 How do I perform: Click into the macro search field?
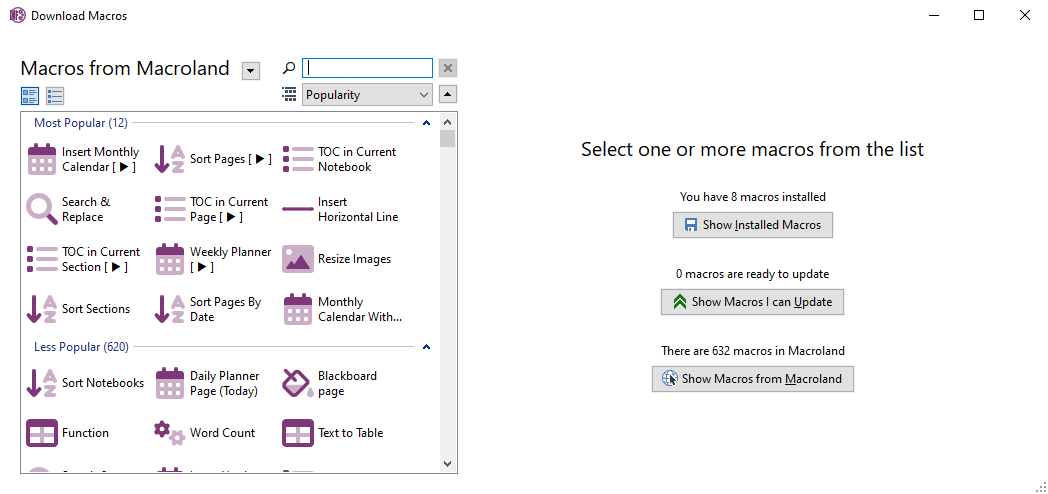click(367, 68)
